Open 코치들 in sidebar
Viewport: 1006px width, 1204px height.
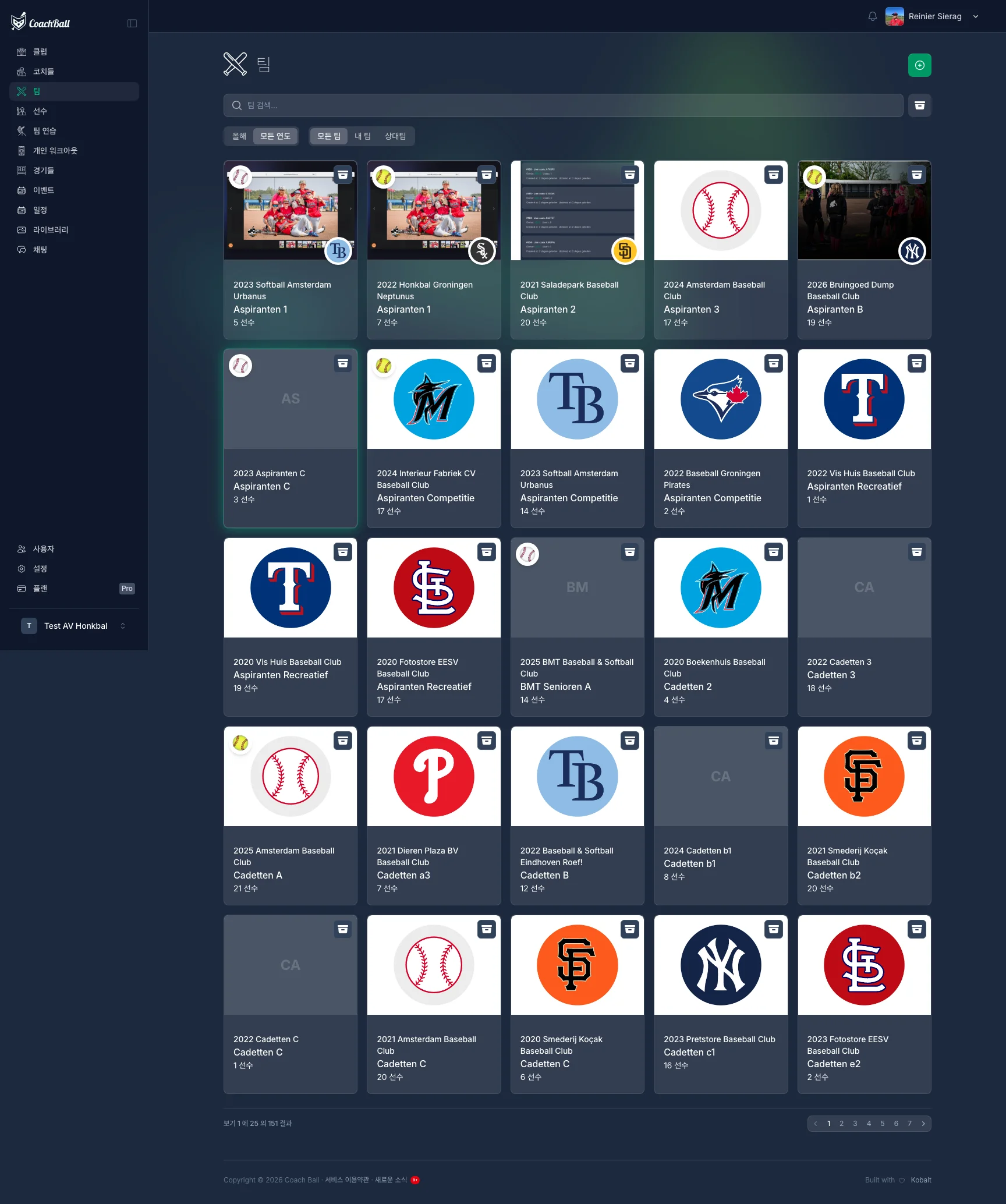pos(74,72)
